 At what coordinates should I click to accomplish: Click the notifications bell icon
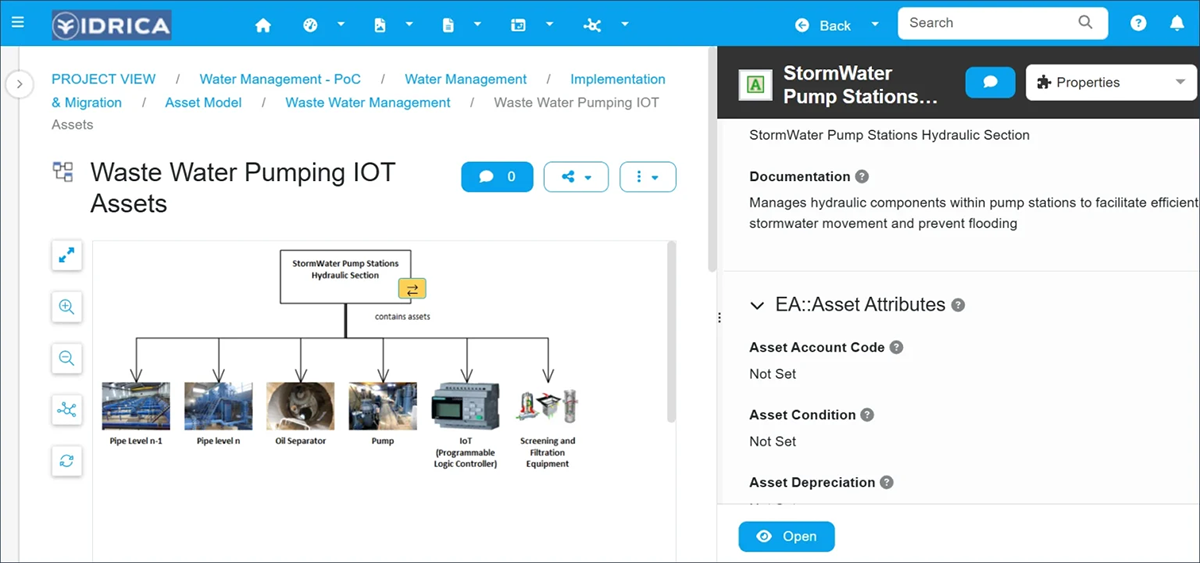click(x=1177, y=24)
